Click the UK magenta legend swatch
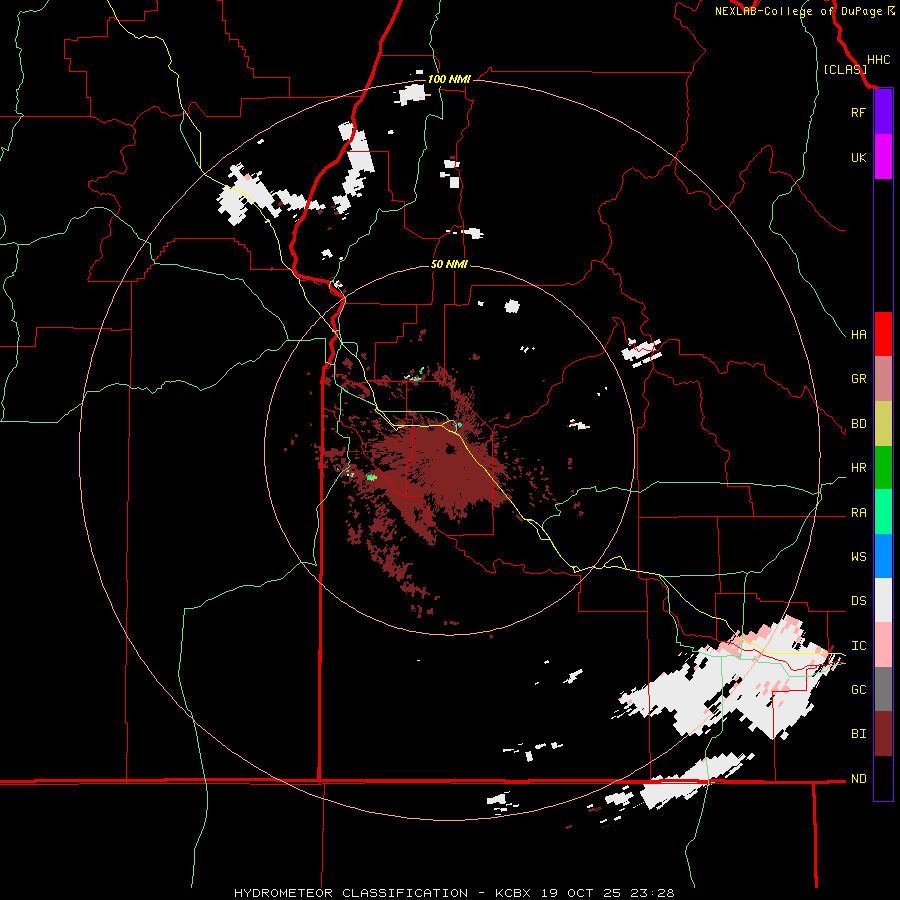This screenshot has height=900, width=900. 883,157
